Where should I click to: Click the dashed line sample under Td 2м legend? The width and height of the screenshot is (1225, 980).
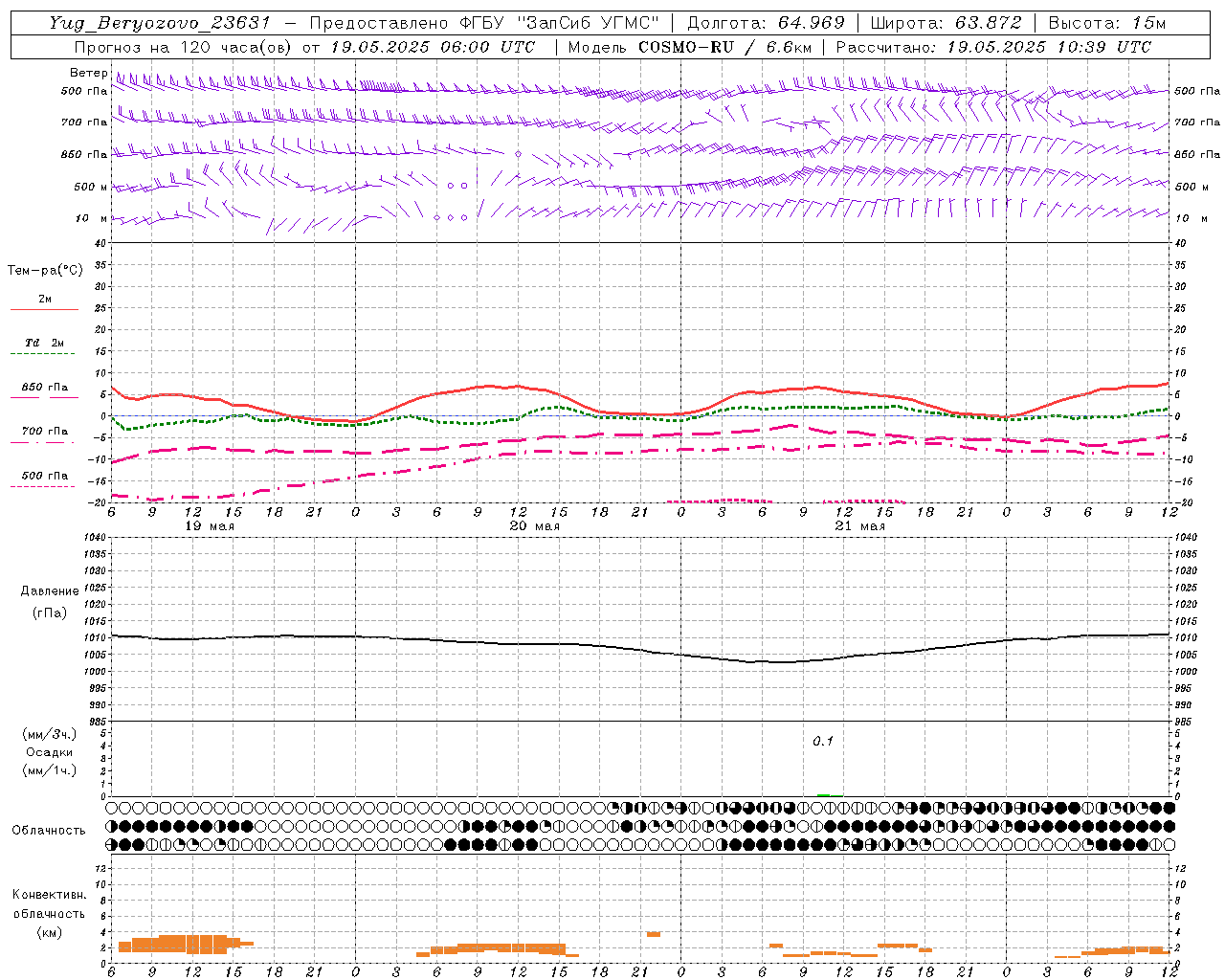(43, 354)
